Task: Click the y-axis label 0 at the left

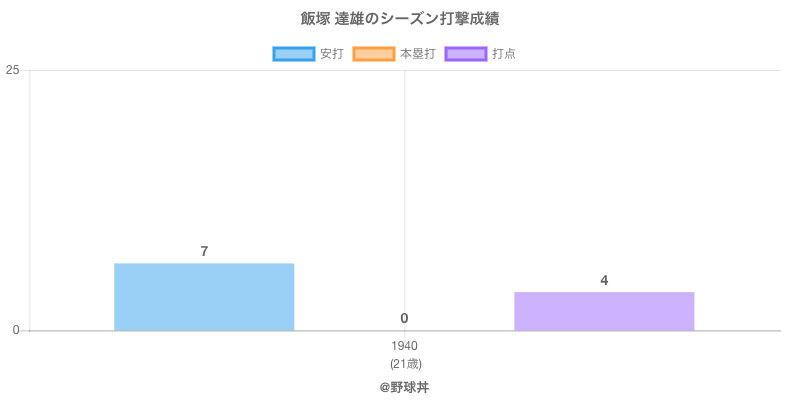Action: [16, 330]
